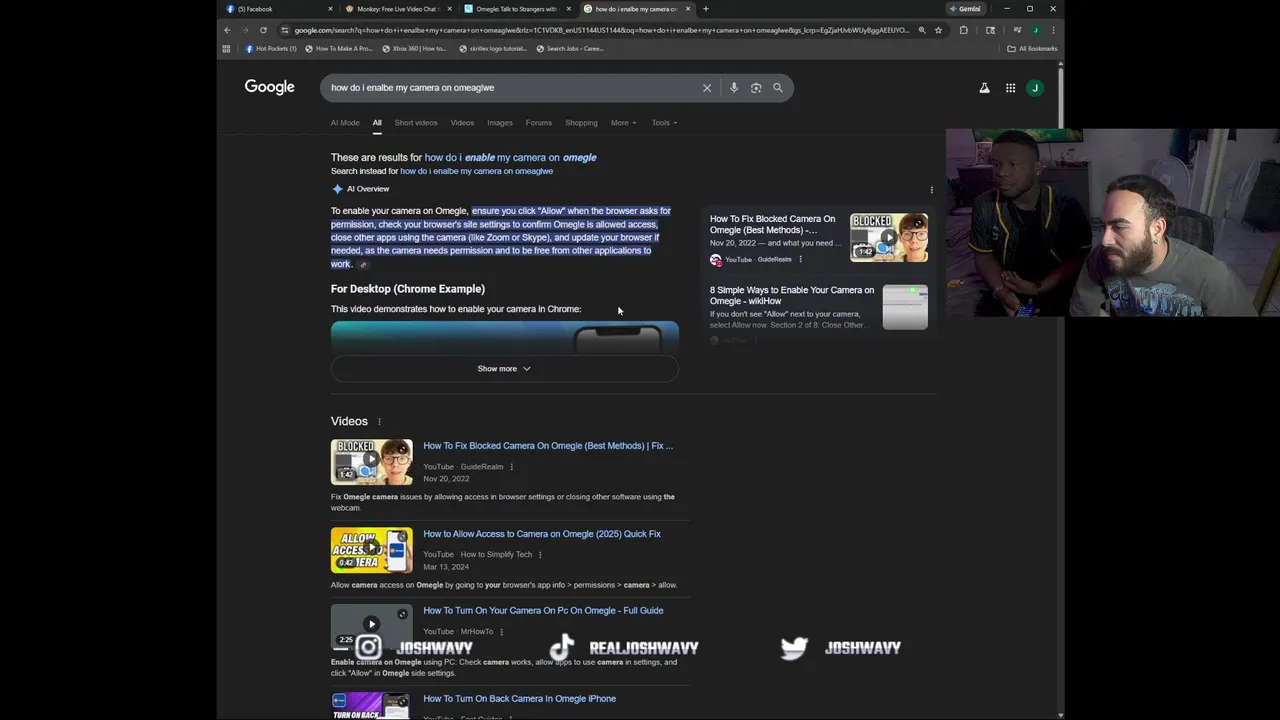Open the AI Overview three-dot options
The height and width of the screenshot is (720, 1280).
931,190
